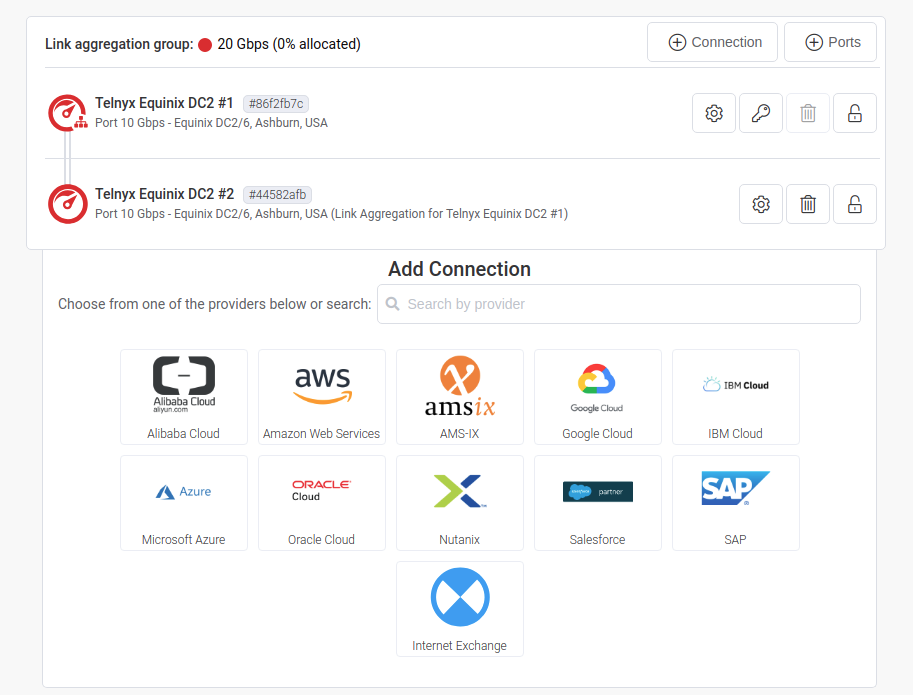This screenshot has width=913, height=695.
Task: Click the magnifier icon in provider search
Action: [392, 304]
